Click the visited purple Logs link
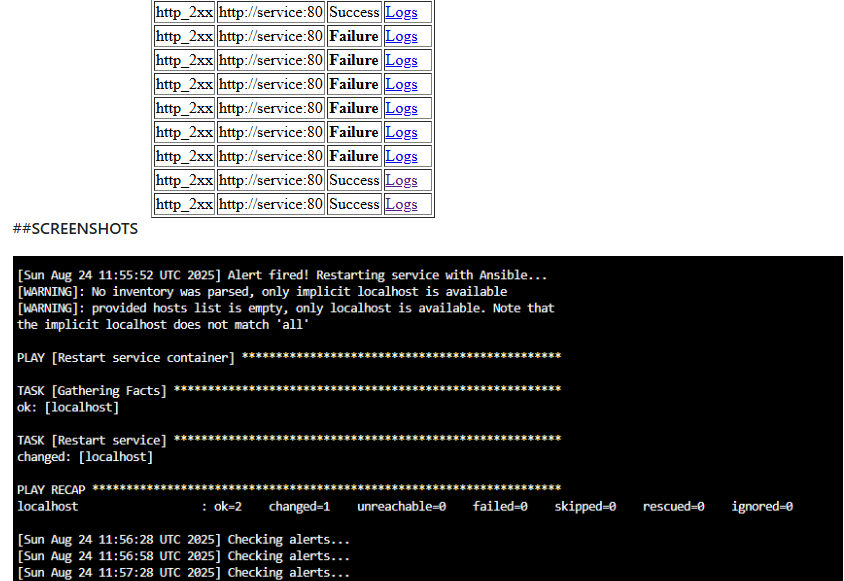 click(x=401, y=204)
